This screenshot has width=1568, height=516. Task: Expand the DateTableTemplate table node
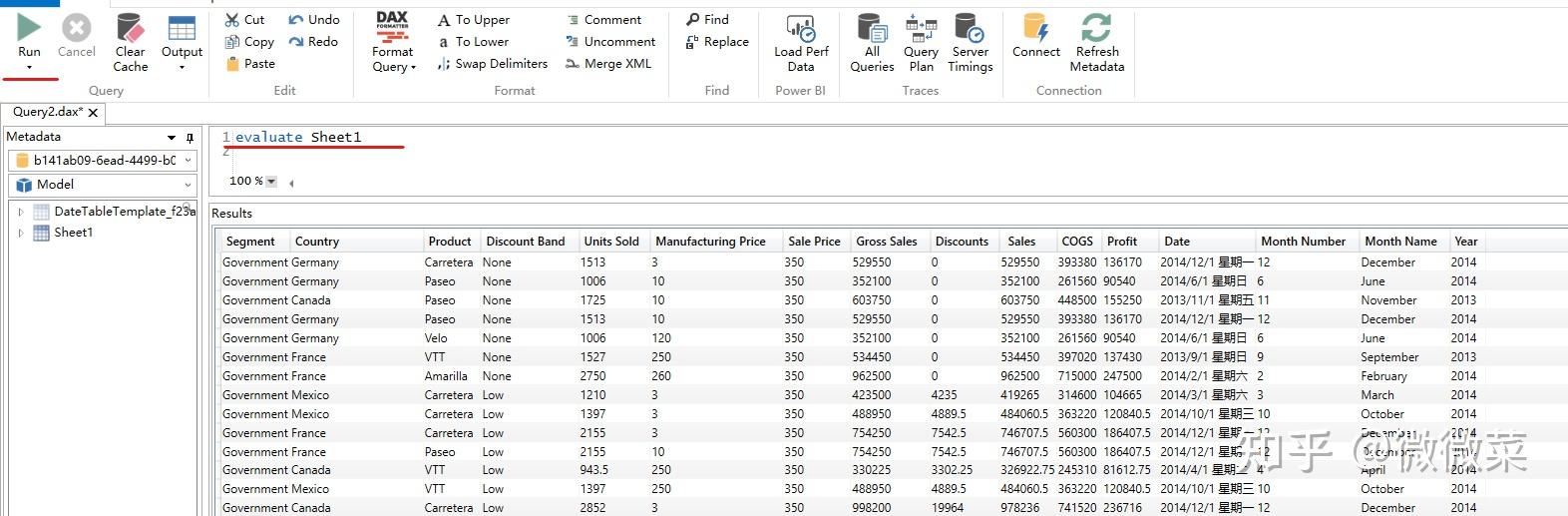click(20, 212)
